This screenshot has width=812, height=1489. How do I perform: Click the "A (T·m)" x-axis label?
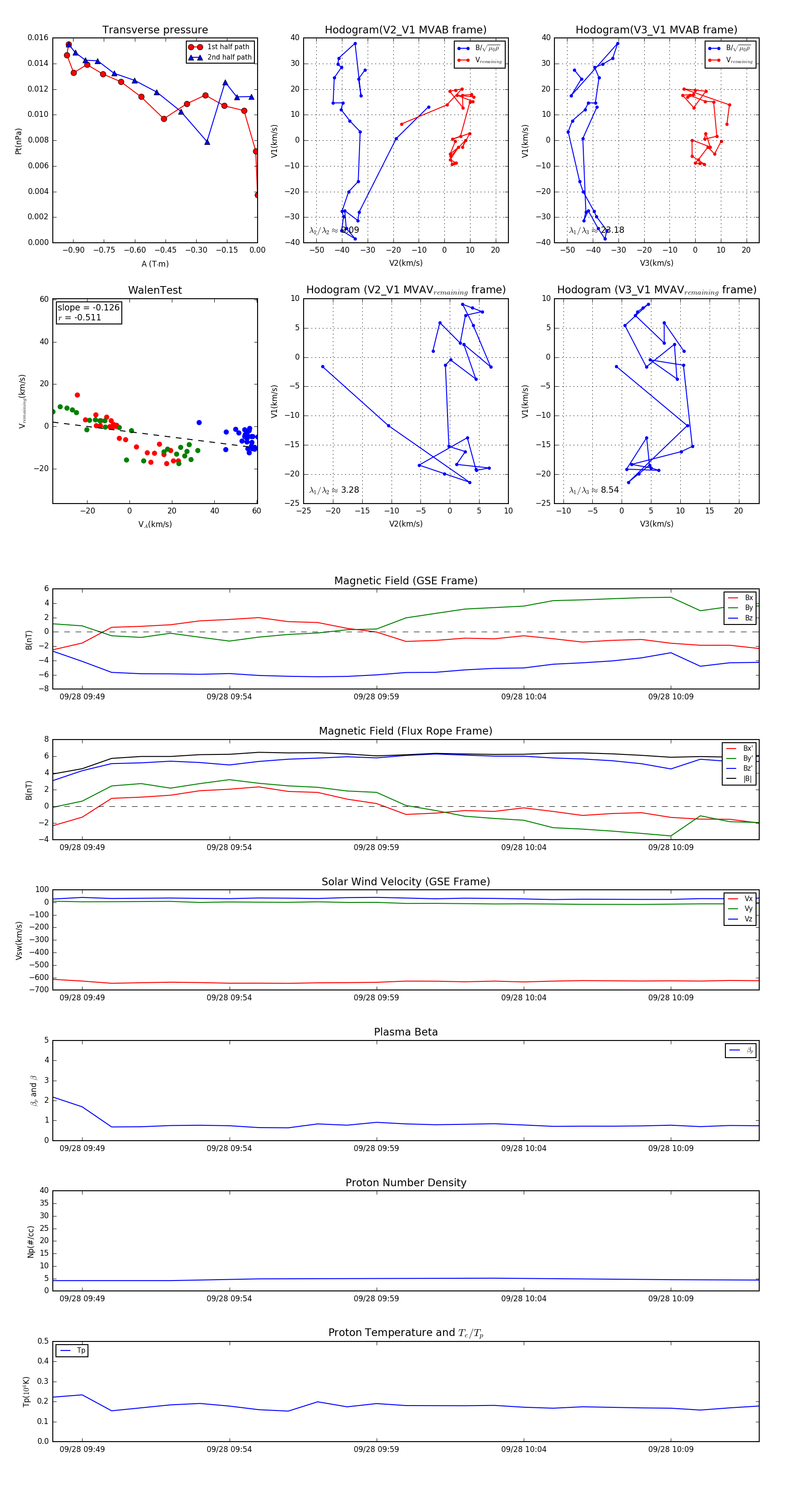coord(155,264)
